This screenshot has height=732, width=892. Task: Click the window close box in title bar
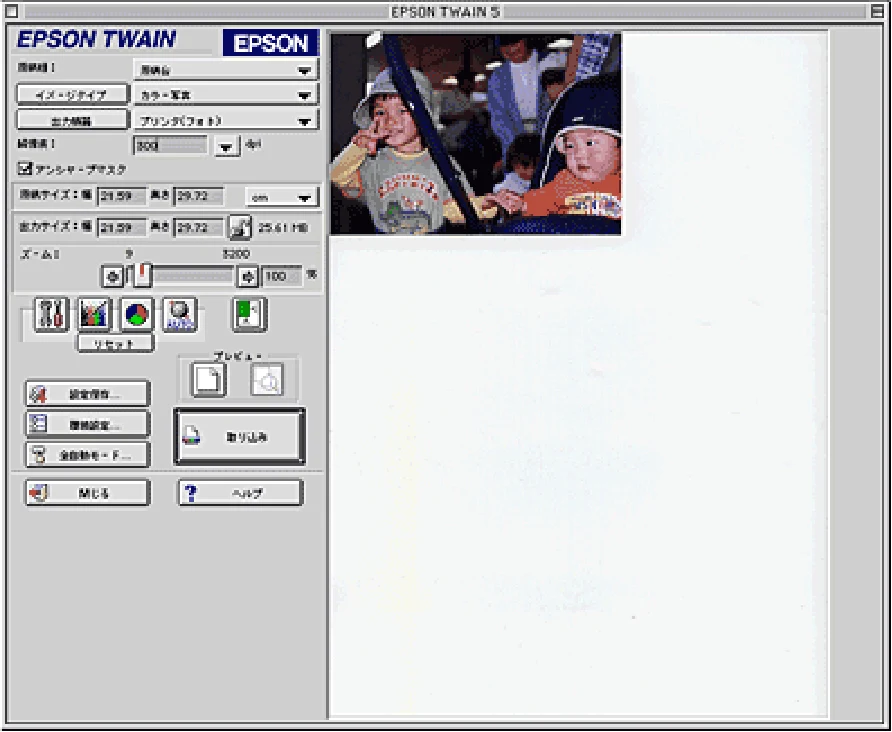pyautogui.click(x=11, y=11)
